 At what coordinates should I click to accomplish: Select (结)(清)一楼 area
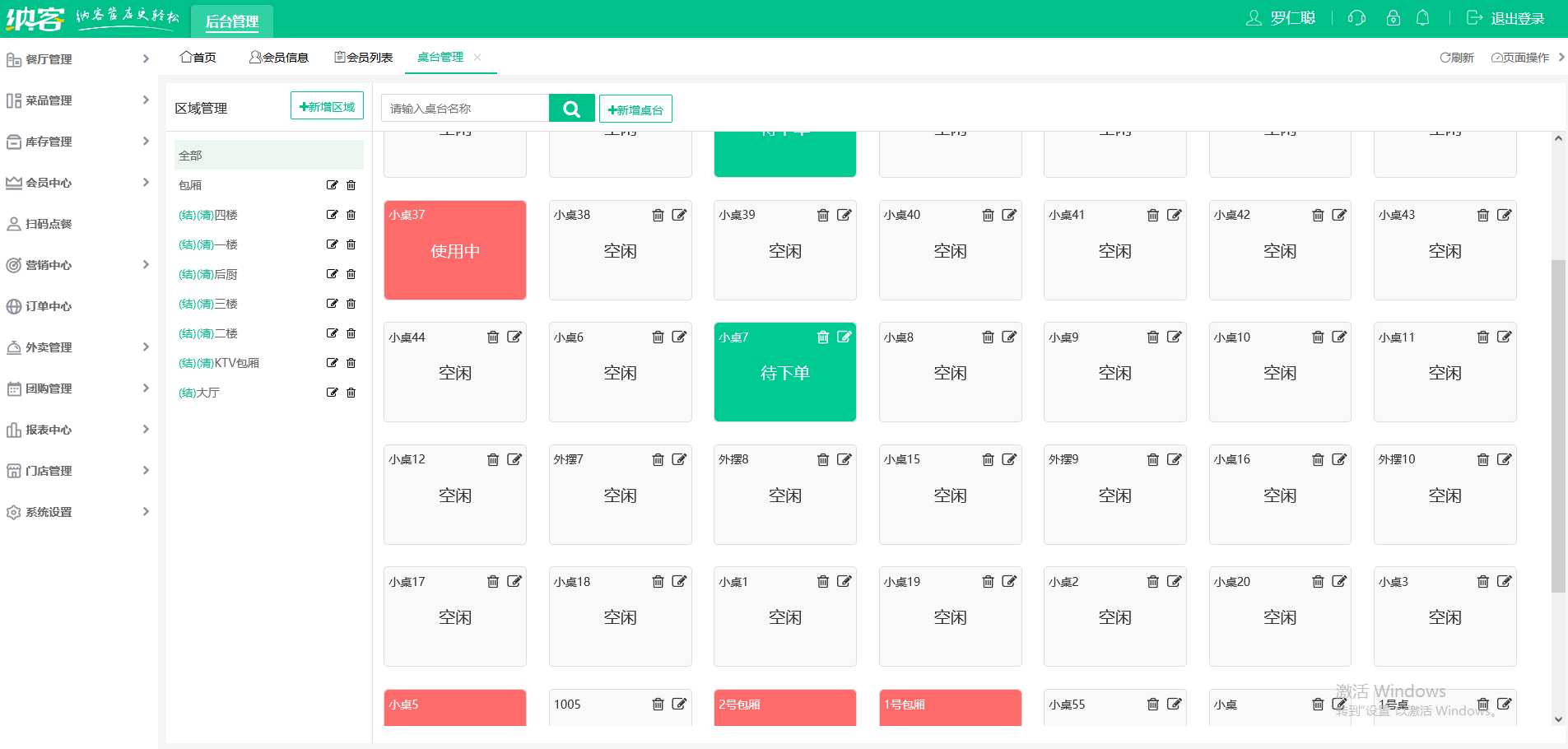[208, 244]
